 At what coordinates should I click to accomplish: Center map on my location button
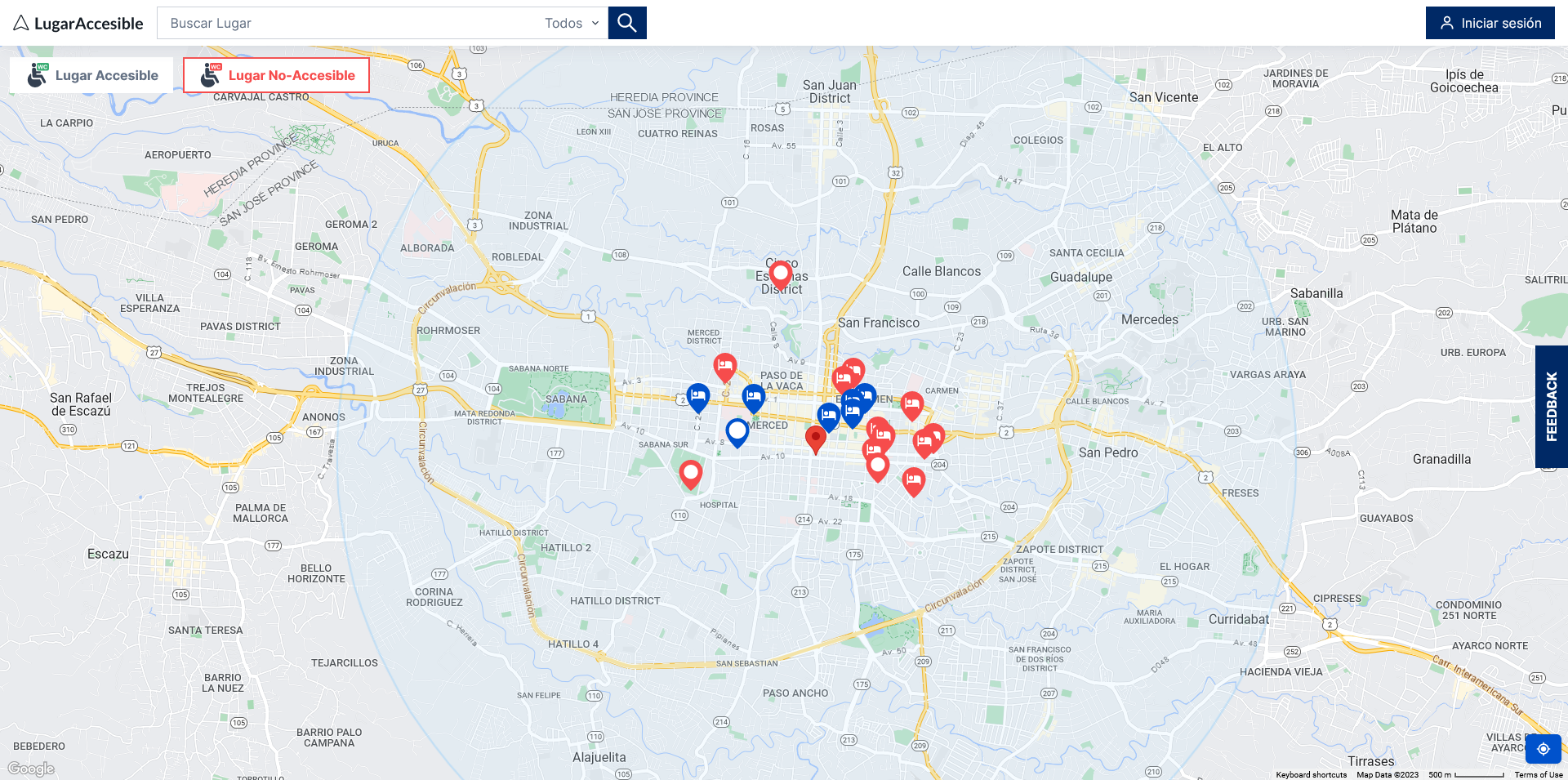[1543, 748]
